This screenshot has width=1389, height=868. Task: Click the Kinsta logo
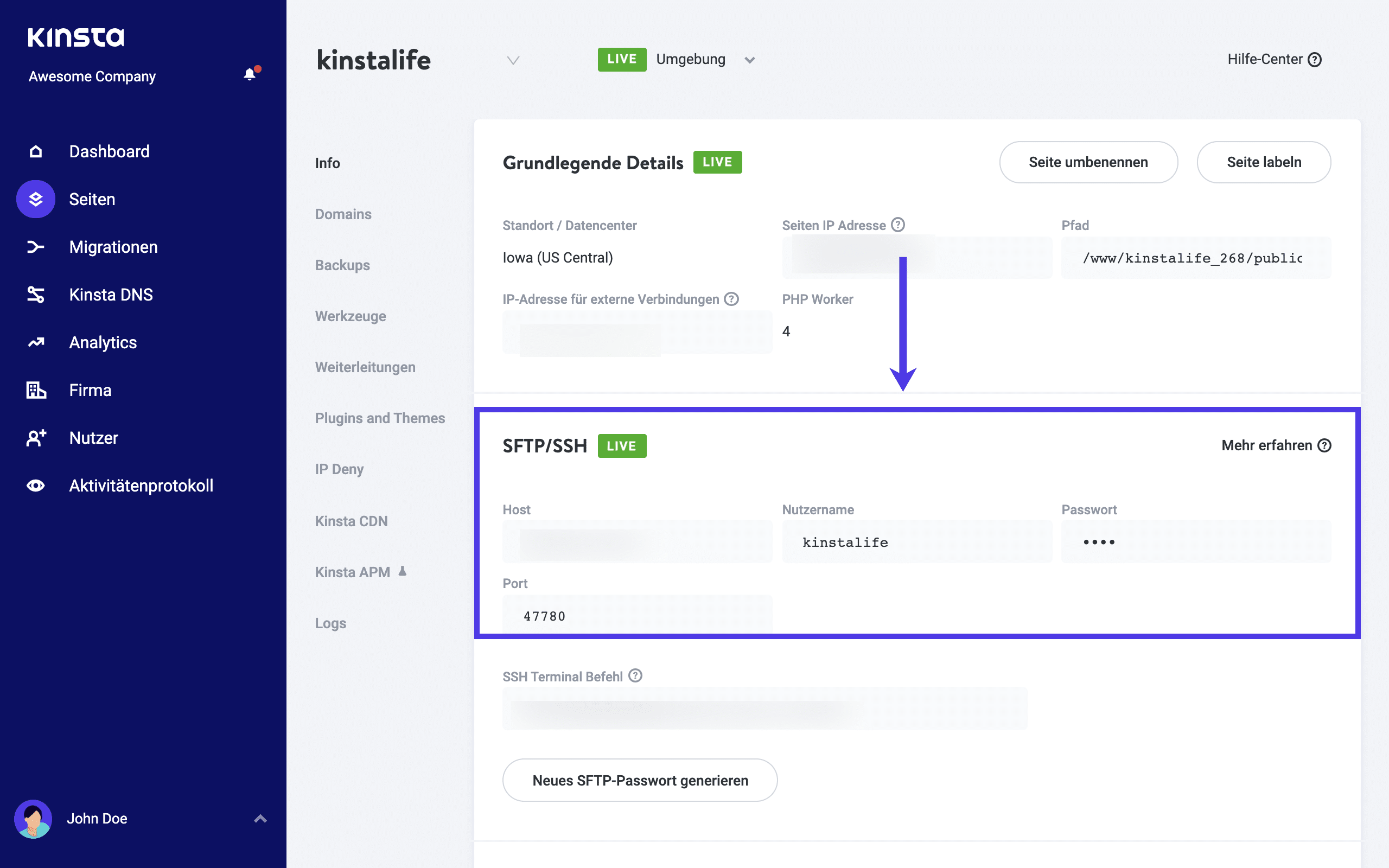[x=75, y=37]
